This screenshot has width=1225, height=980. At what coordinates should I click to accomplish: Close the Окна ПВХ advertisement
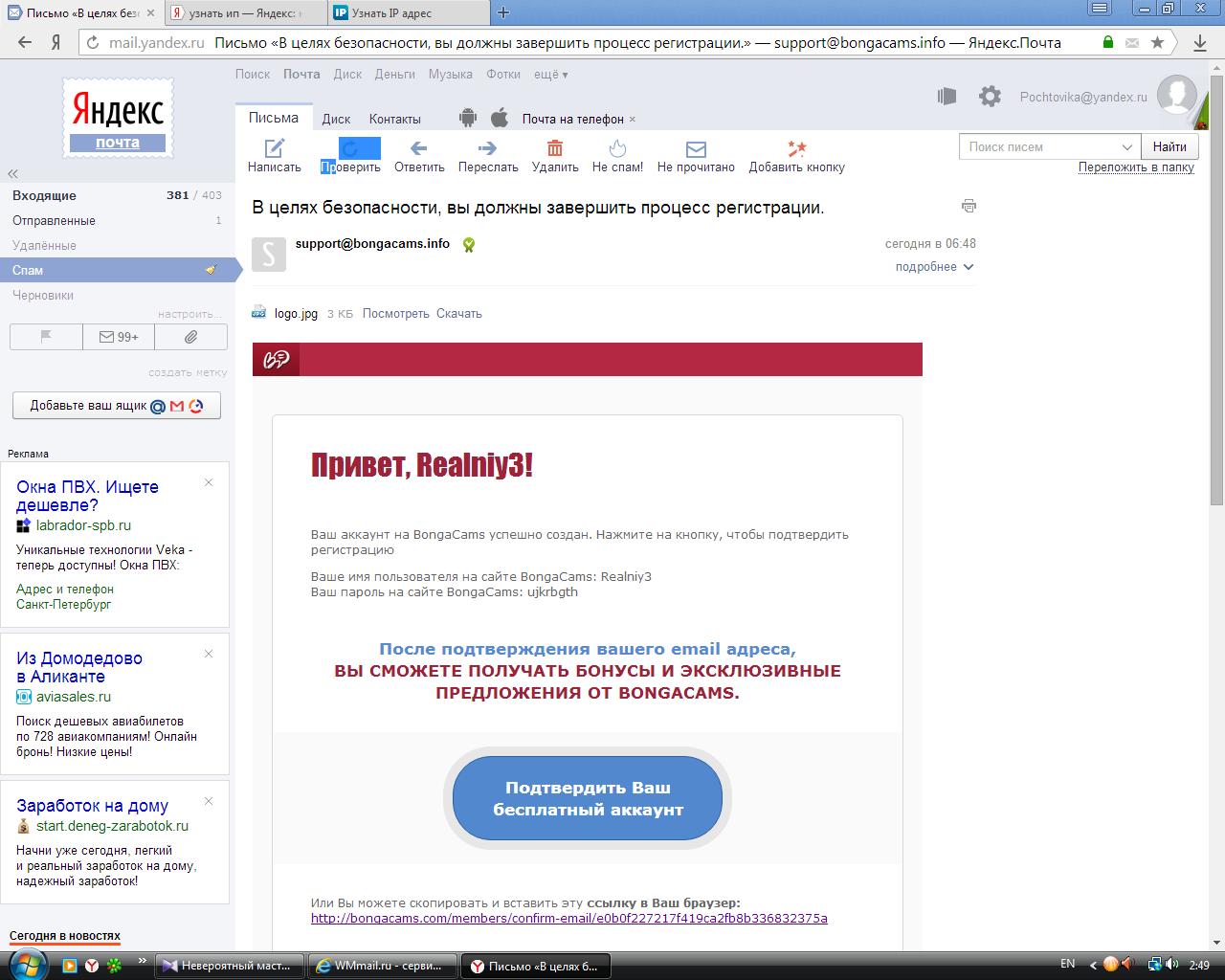[x=209, y=482]
